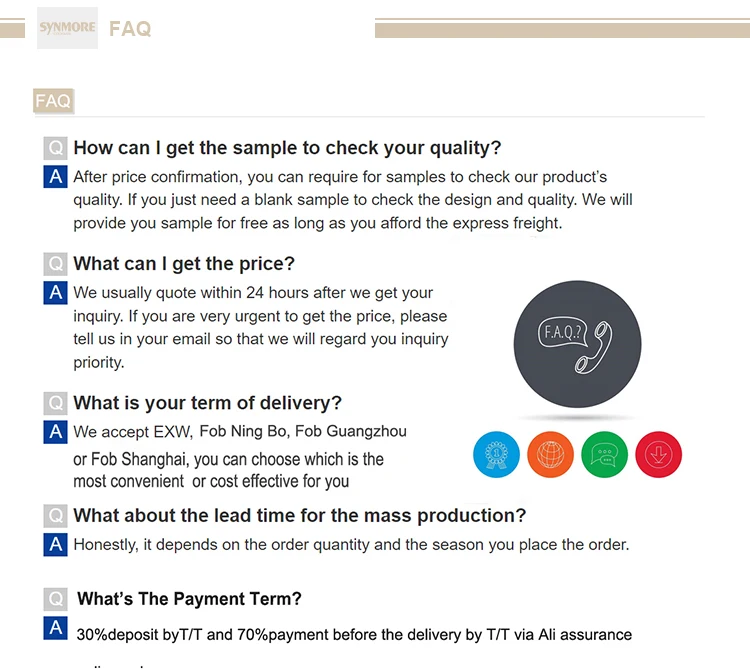Click the orange globe icon
Image resolution: width=750 pixels, height=670 pixels.
tap(550, 455)
